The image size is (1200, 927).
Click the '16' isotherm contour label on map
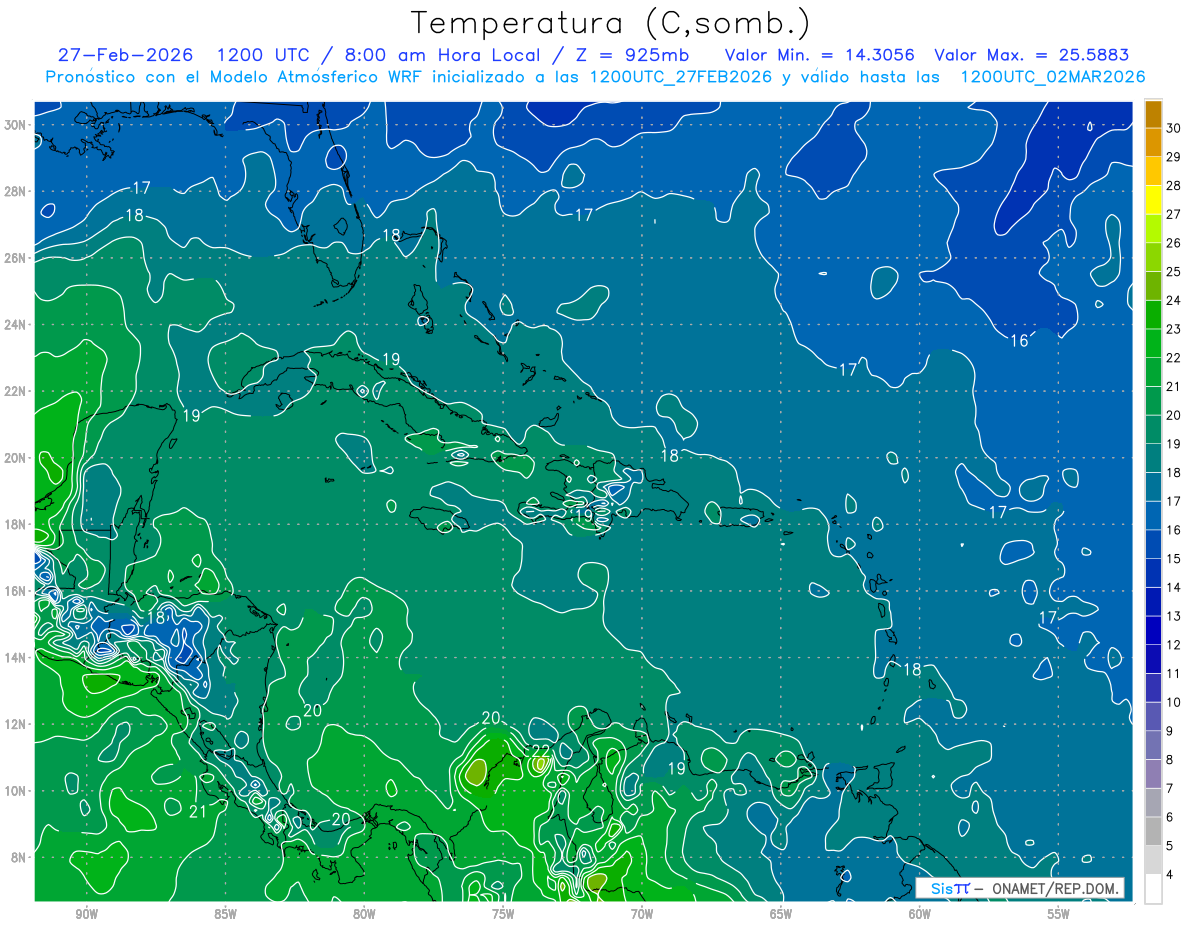click(x=1019, y=341)
